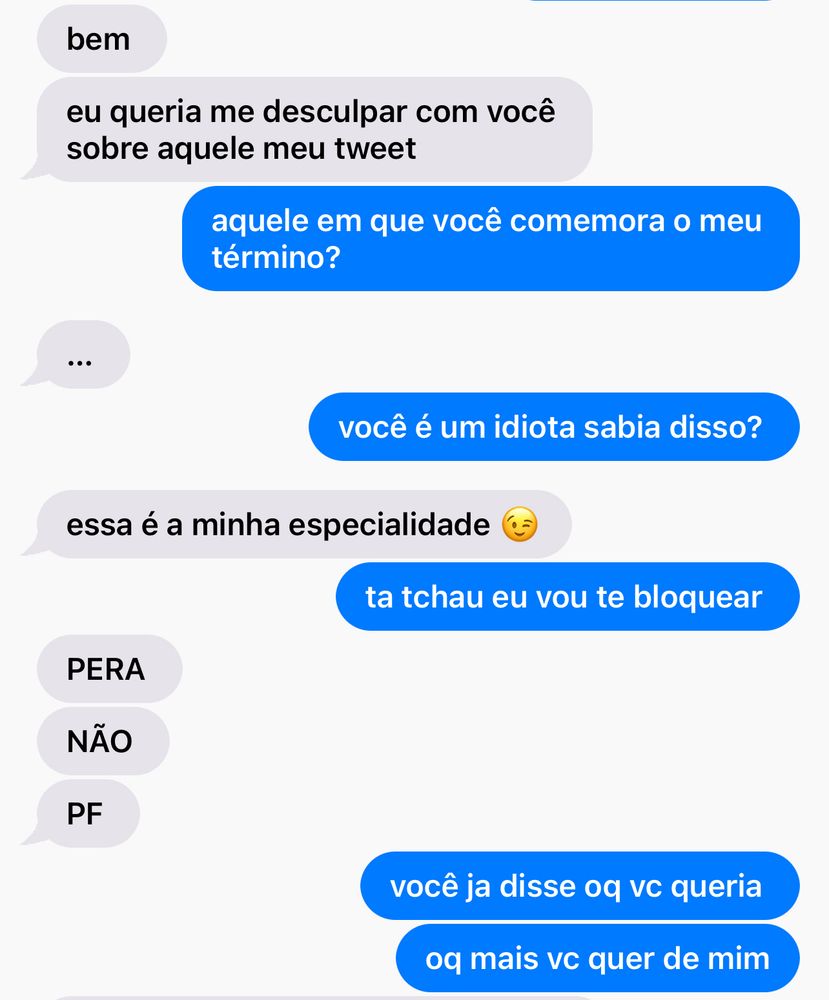This screenshot has height=1000, width=829.
Task: Select "você ja disse oq vc queria" bubble
Action: point(580,886)
